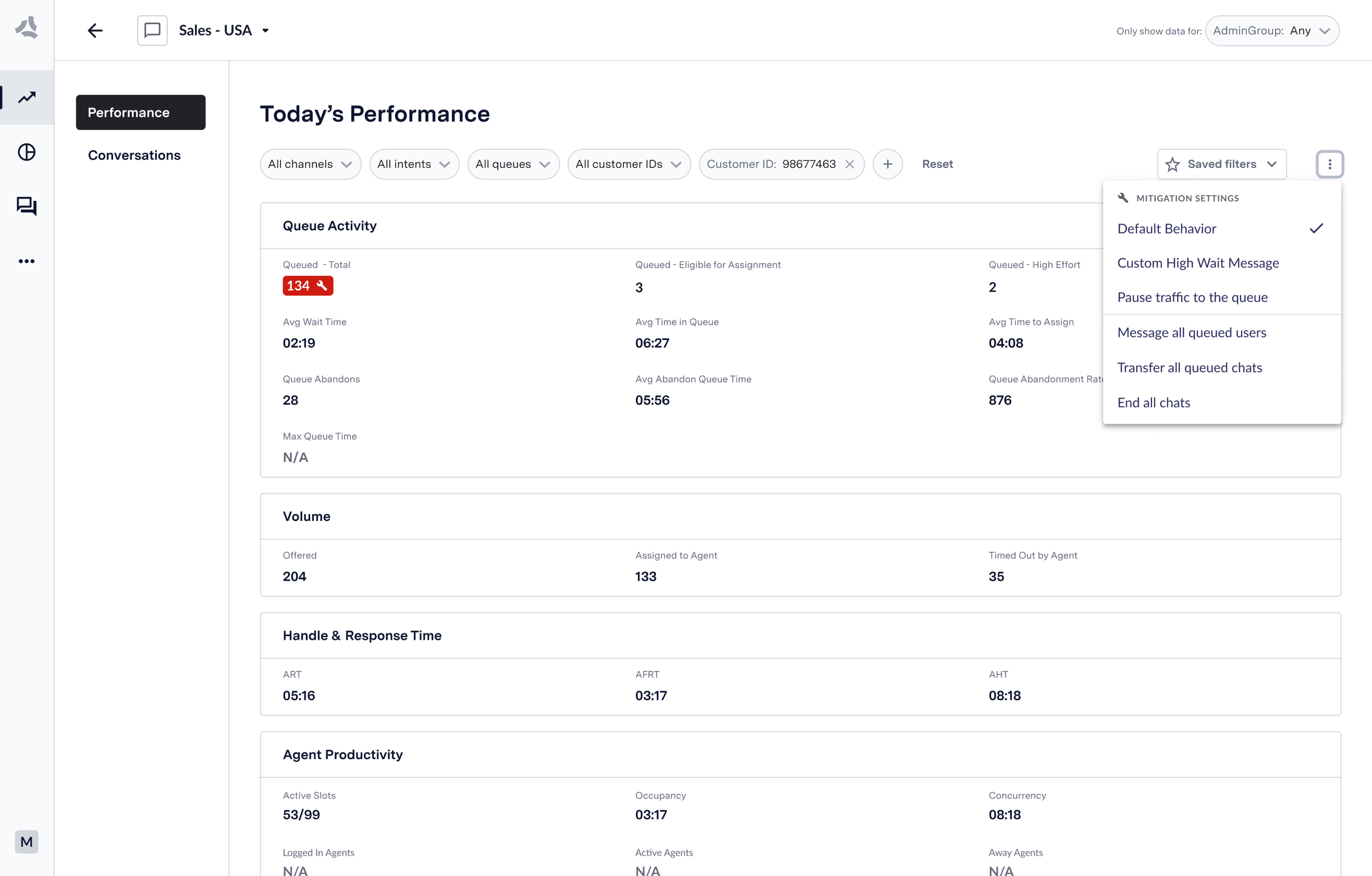Choose End all chats menu item
1372x876 pixels.
click(x=1153, y=402)
